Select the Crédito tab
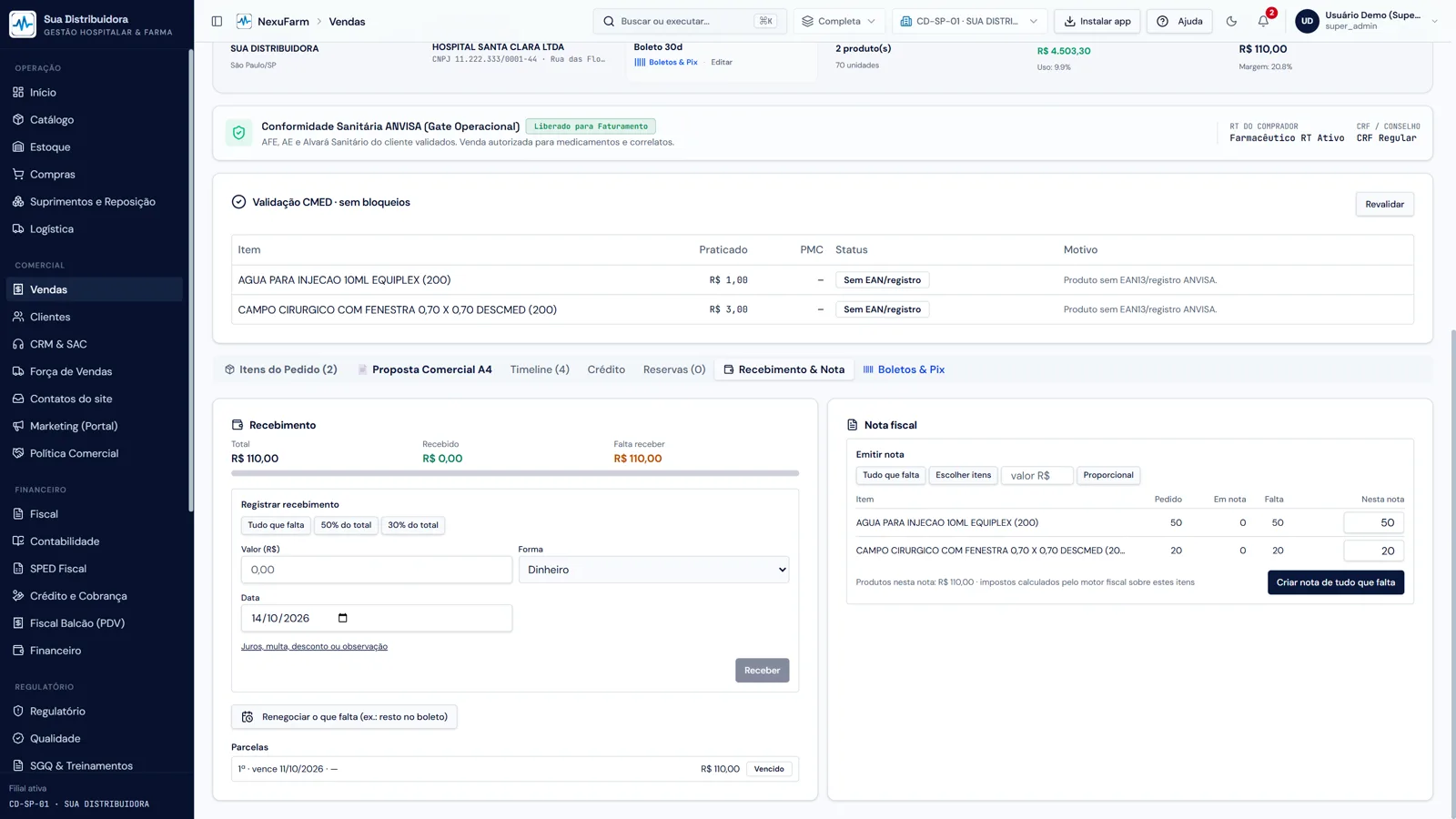The width and height of the screenshot is (1456, 819). click(x=606, y=369)
